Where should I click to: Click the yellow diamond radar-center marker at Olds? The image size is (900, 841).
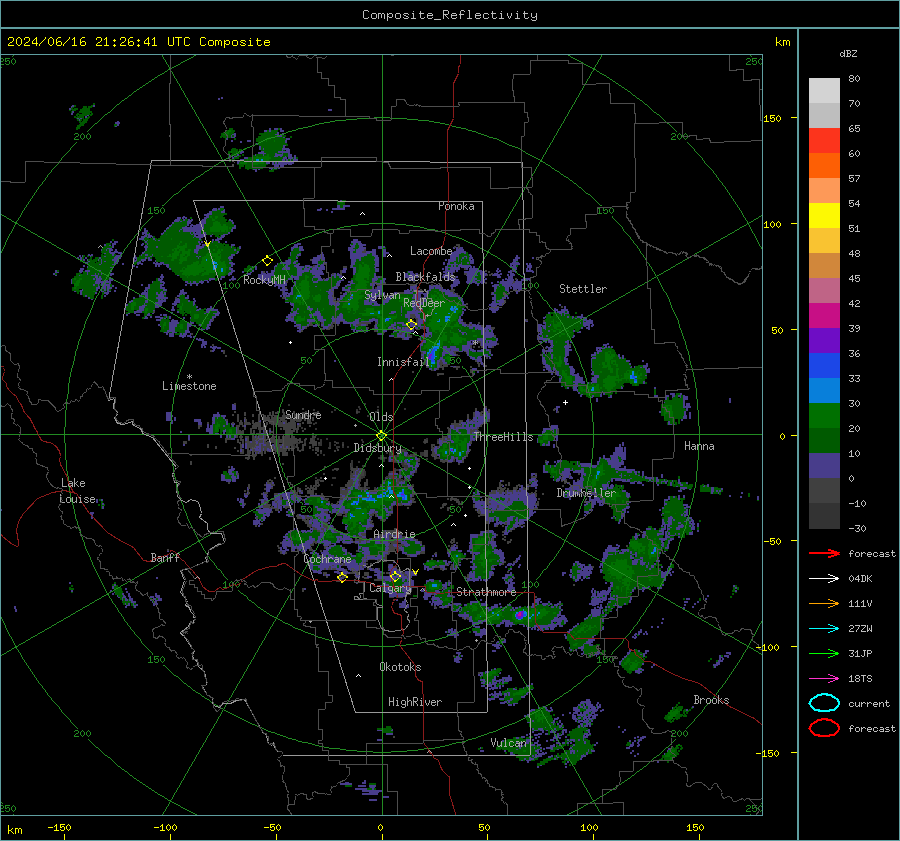tap(381, 435)
